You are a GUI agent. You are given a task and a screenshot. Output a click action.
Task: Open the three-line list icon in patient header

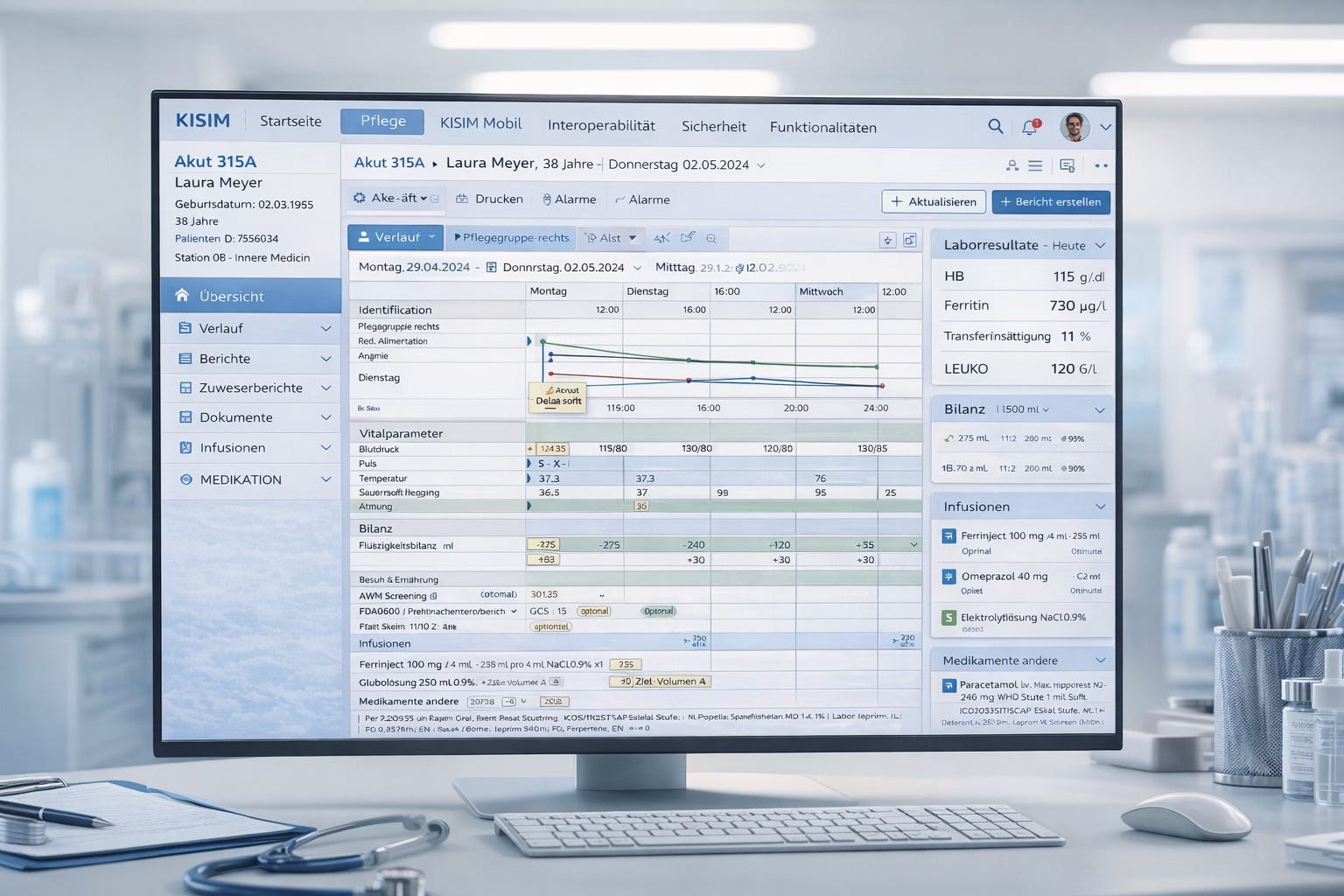[1035, 165]
